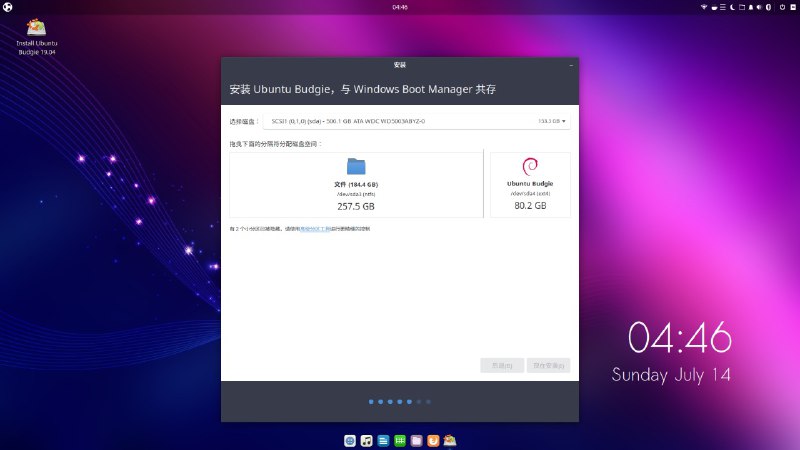The height and width of the screenshot is (450, 800).
Task: Click the window/places icon in the panel
Action: 742,7
